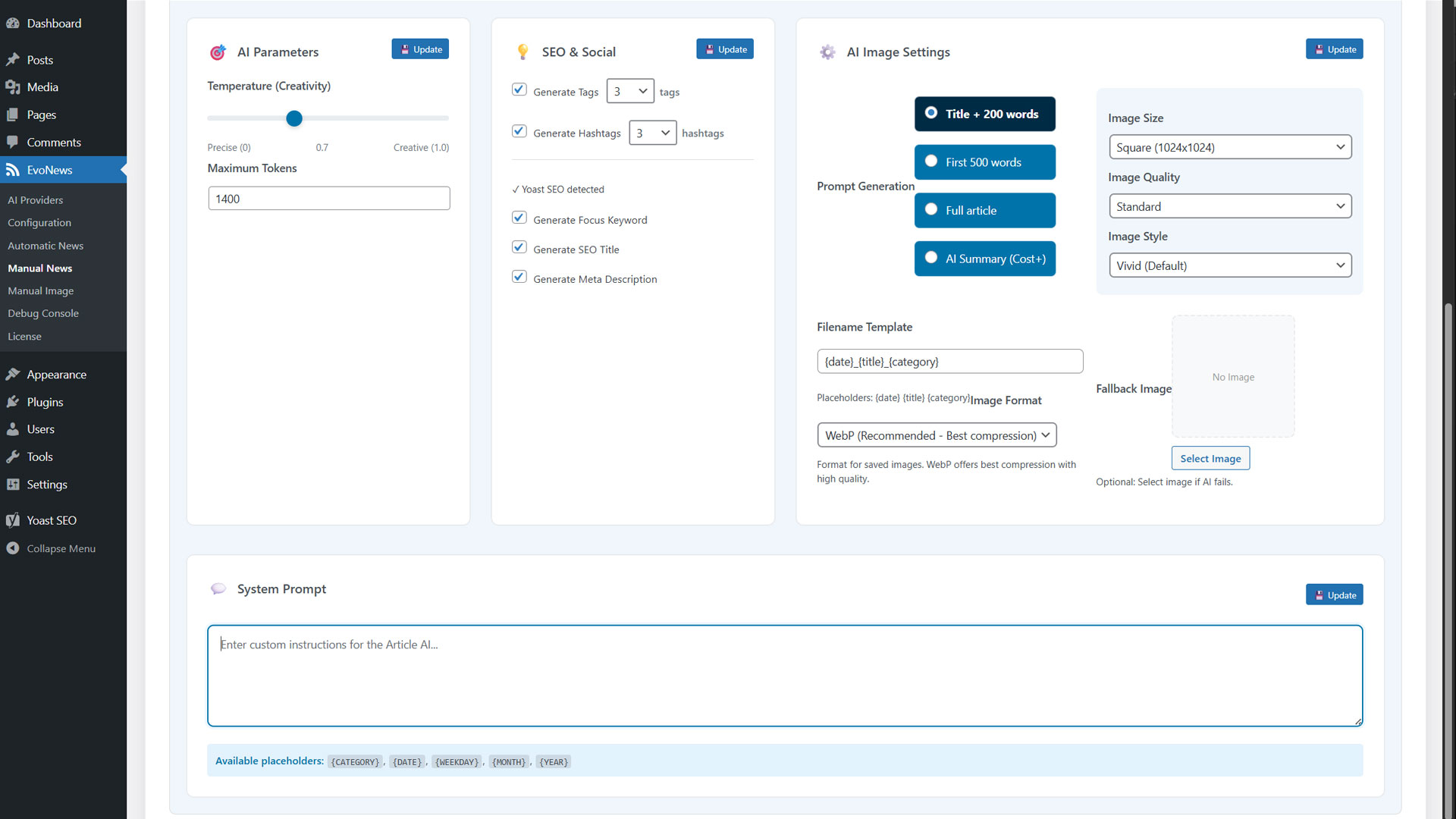Toggle Generate Meta Description checkbox
The height and width of the screenshot is (819, 1456).
[519, 277]
